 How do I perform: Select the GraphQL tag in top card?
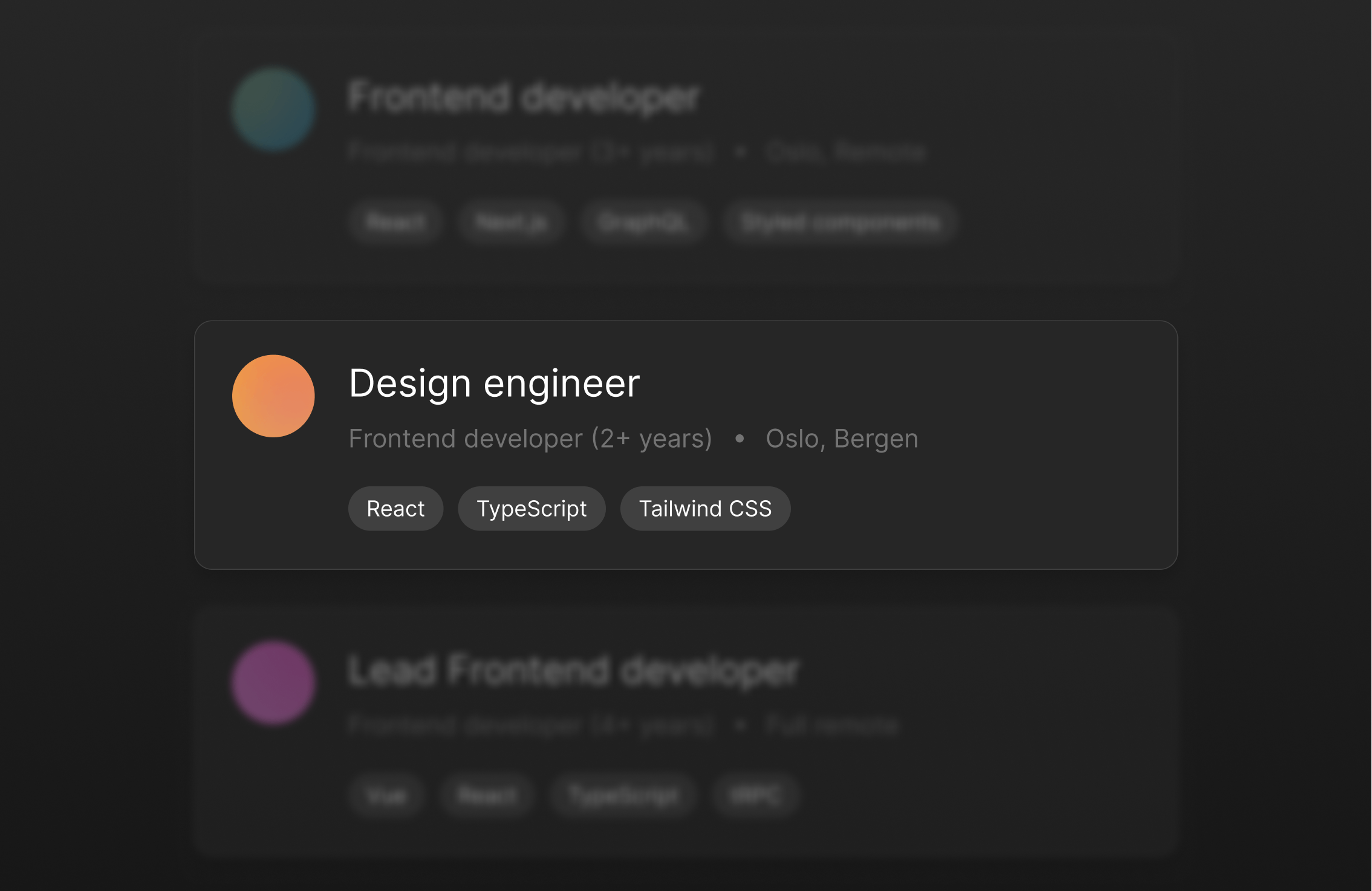643,222
